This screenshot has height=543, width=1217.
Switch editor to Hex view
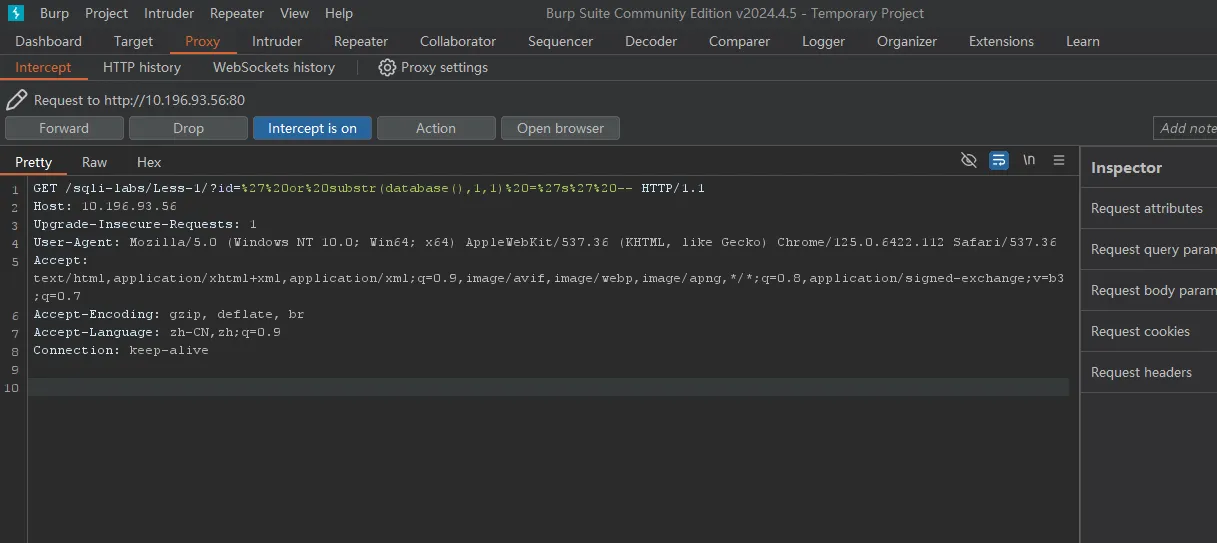tap(149, 162)
